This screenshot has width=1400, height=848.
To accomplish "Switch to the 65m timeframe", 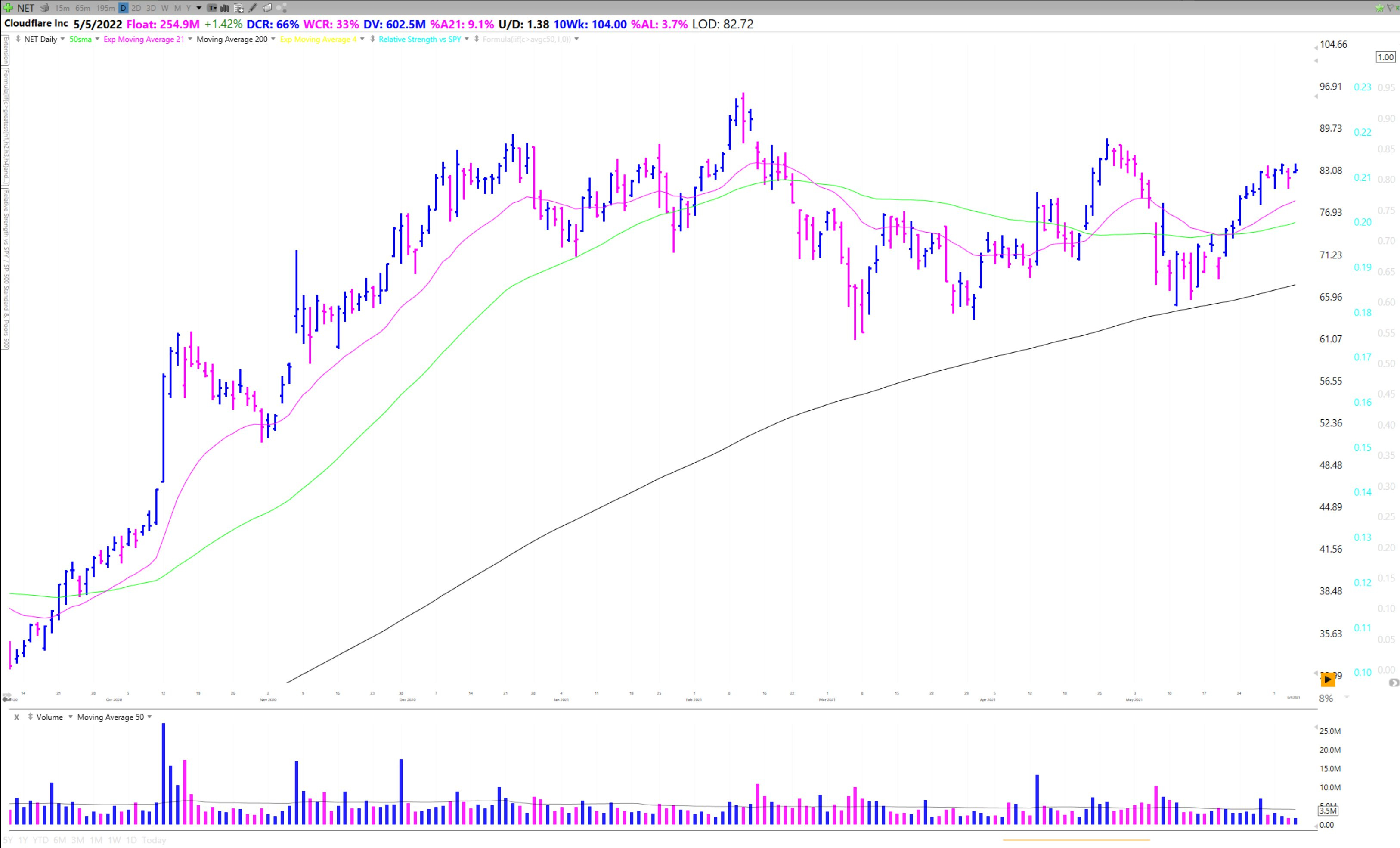I will coord(83,8).
